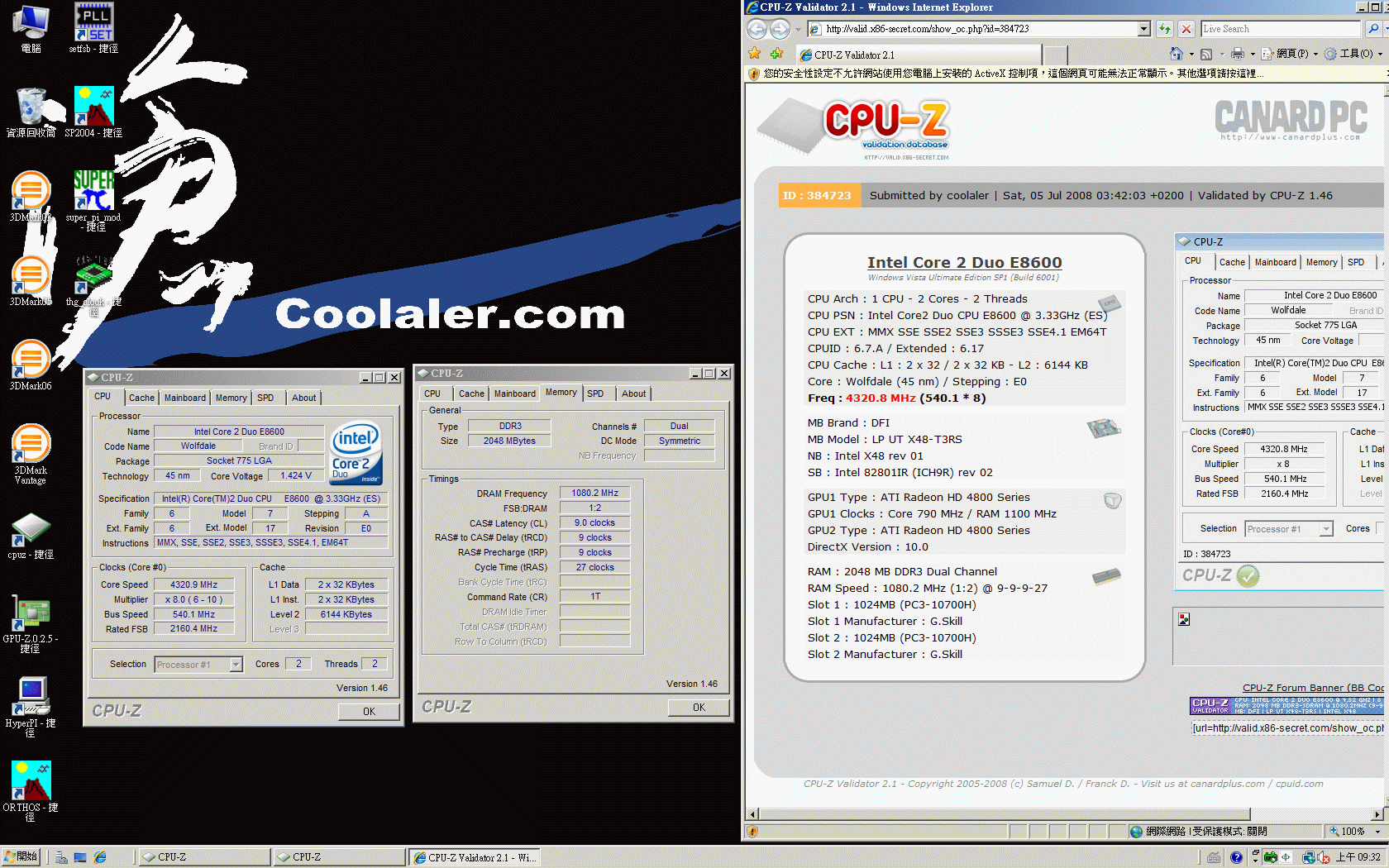This screenshot has width=1389, height=868.
Task: Click the horizontal scrollbar left arrow in IE
Action: (x=752, y=814)
